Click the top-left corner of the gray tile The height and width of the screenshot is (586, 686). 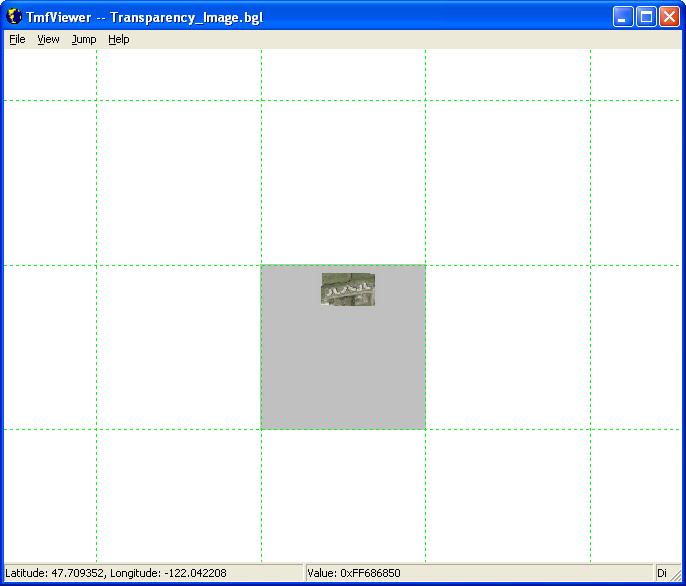[x=263, y=267]
